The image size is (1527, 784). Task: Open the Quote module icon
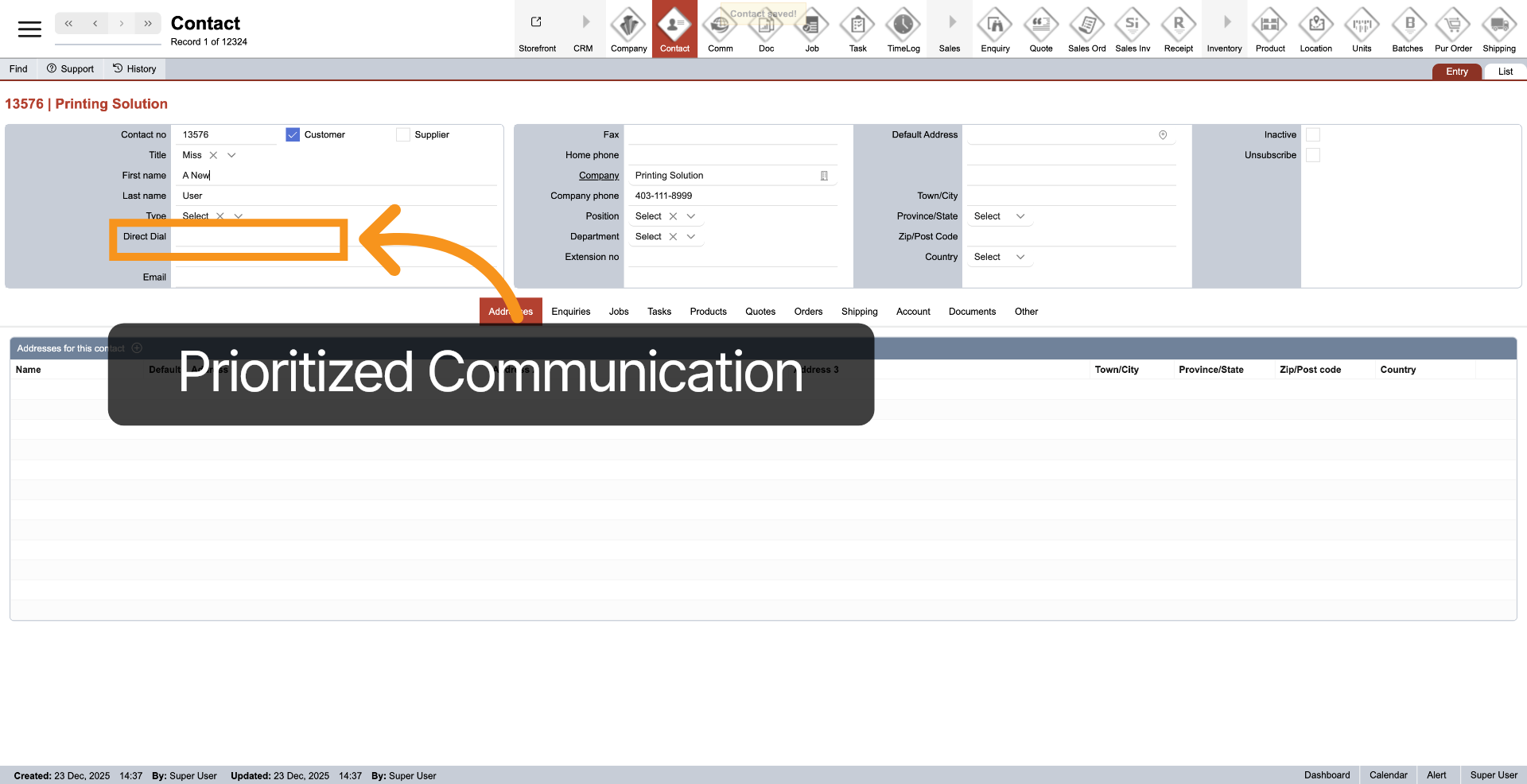point(1040,26)
